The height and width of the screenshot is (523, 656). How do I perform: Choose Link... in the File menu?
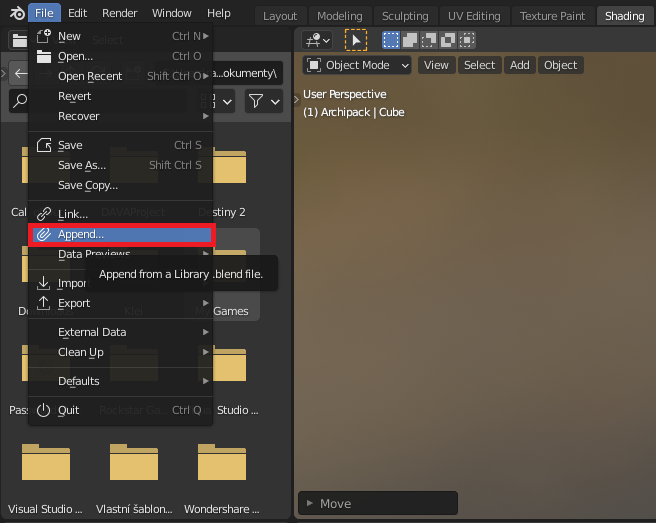(x=120, y=214)
